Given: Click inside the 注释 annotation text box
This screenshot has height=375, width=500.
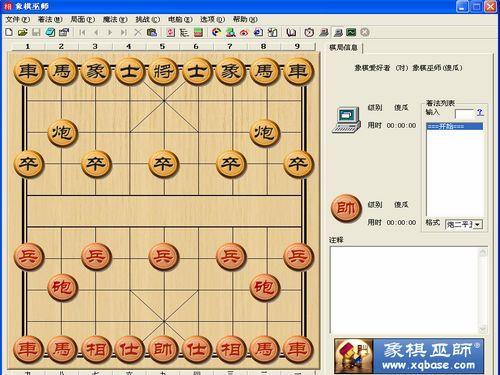Looking at the screenshot, I should (x=405, y=290).
